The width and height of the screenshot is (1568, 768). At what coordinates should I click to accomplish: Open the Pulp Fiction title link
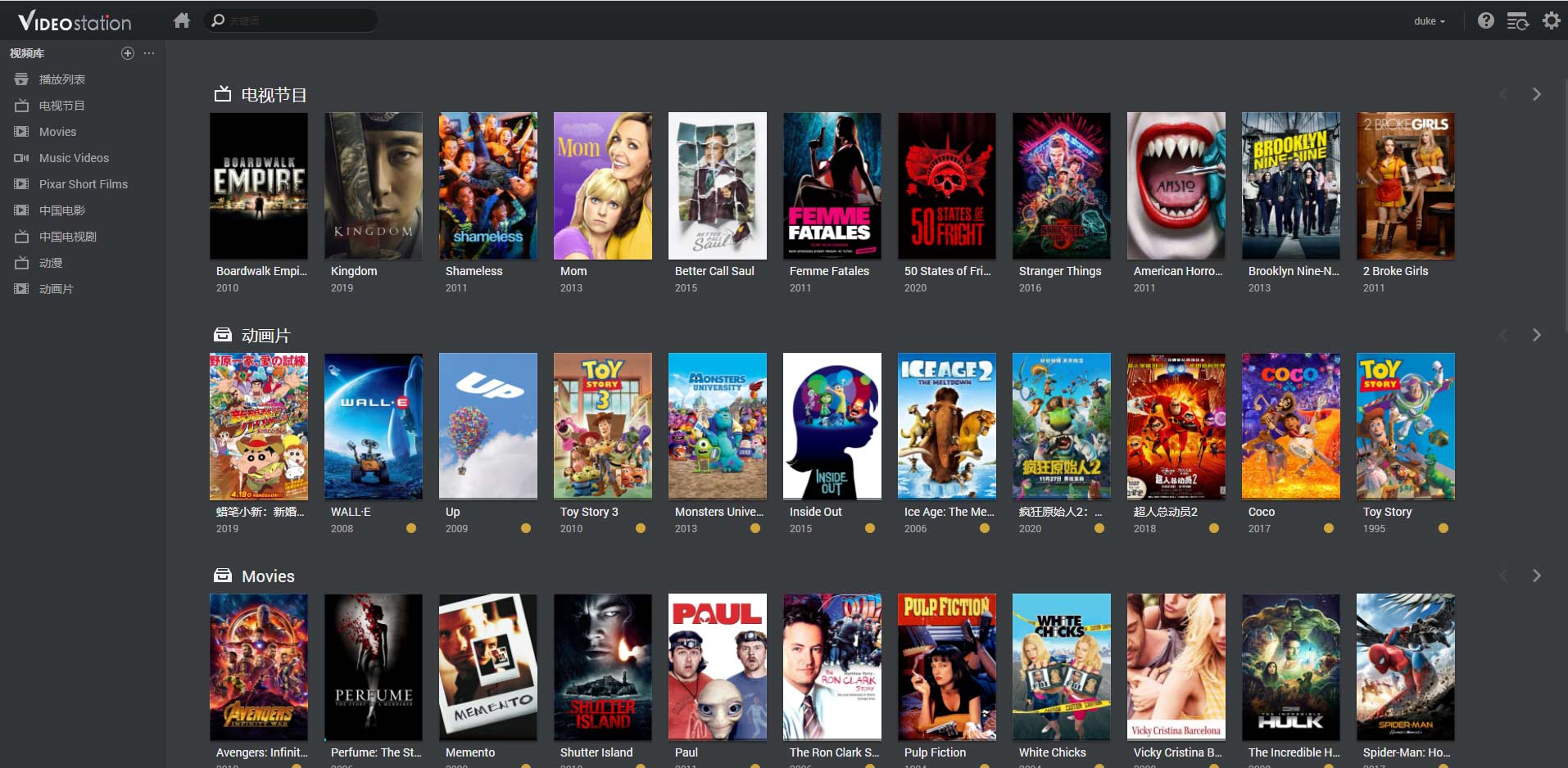(935, 752)
